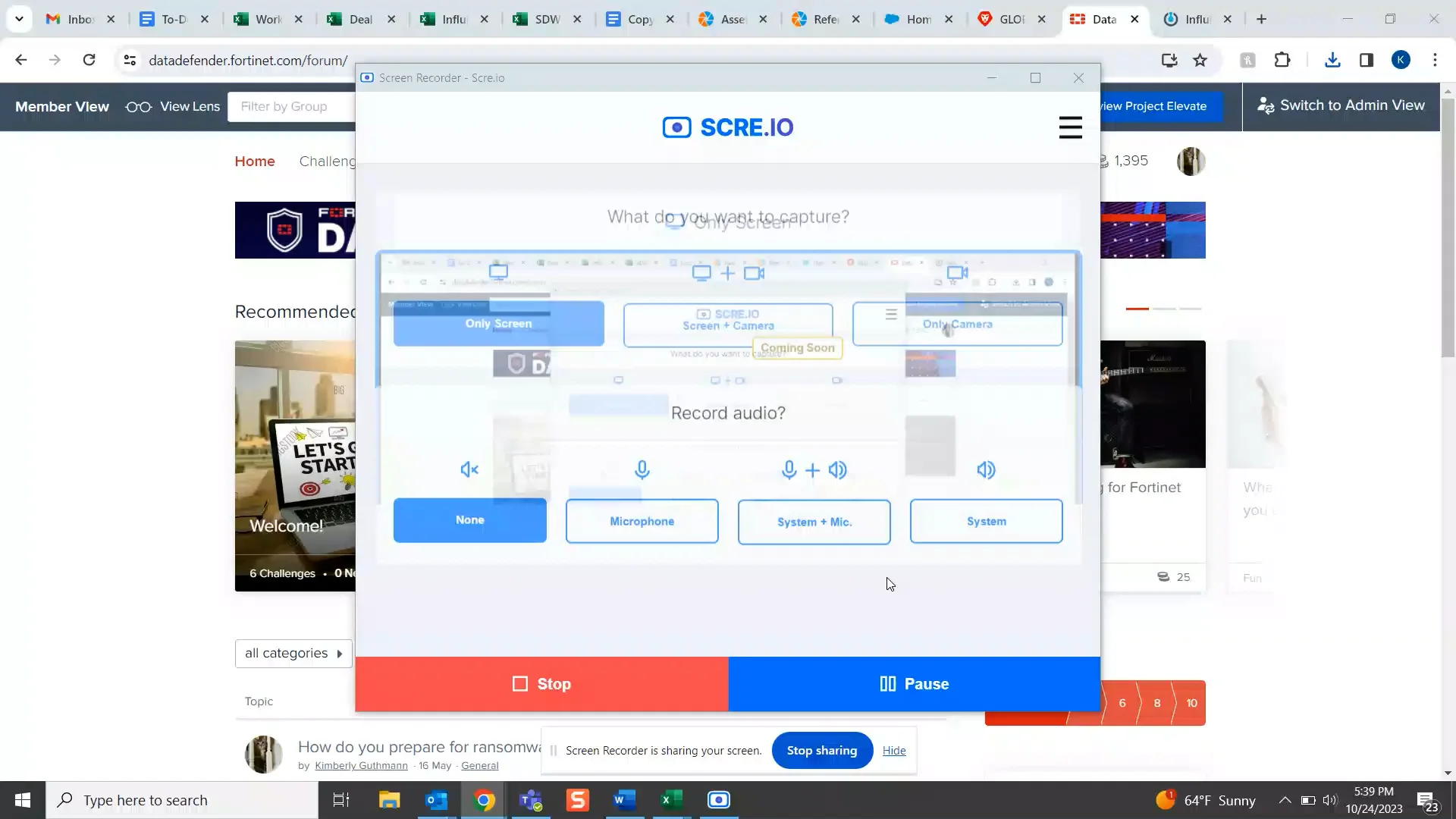Choose None for audio recording
1456x819 pixels.
469,520
